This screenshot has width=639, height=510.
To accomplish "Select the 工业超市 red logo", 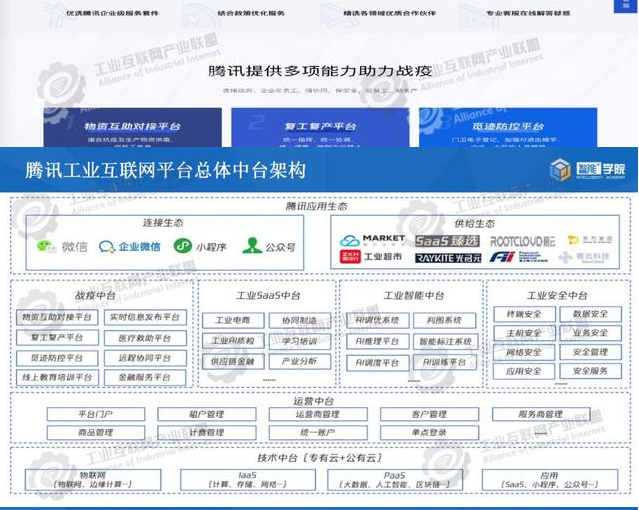I will pos(351,258).
